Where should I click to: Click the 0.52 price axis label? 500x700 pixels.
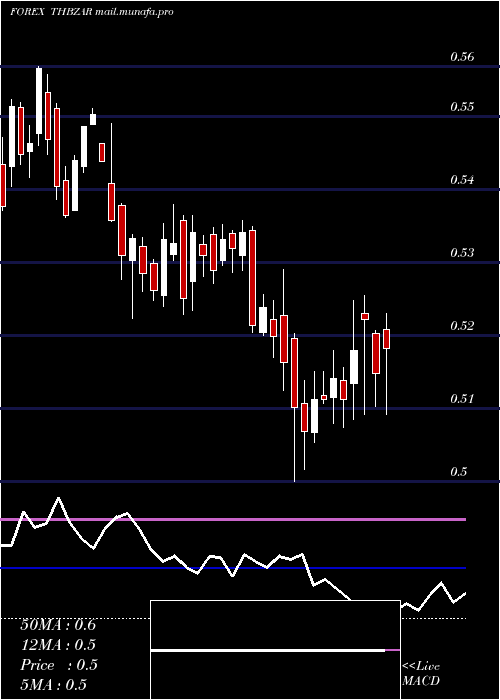[462, 325]
